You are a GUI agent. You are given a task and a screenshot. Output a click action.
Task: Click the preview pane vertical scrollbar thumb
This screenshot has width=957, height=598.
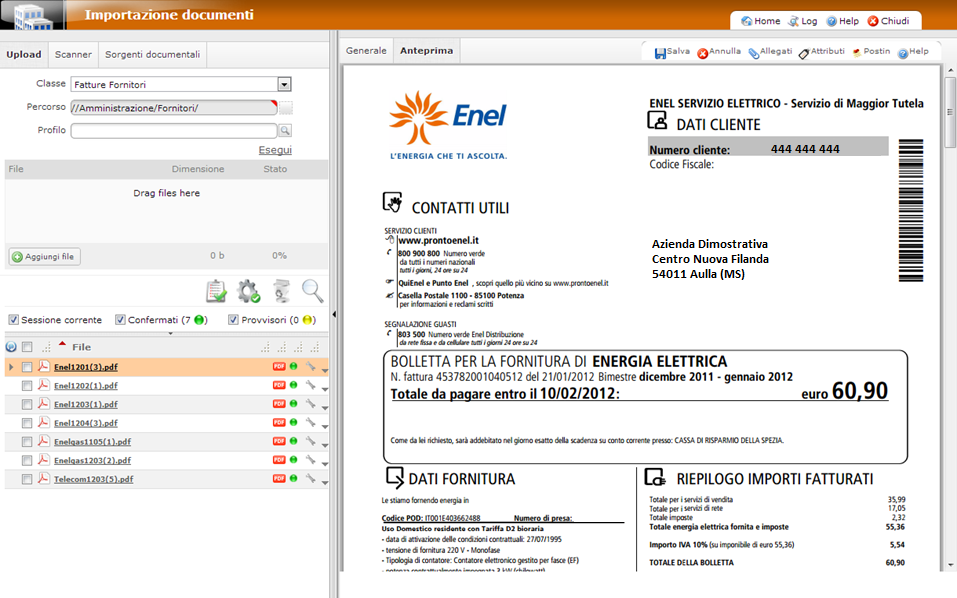point(950,112)
